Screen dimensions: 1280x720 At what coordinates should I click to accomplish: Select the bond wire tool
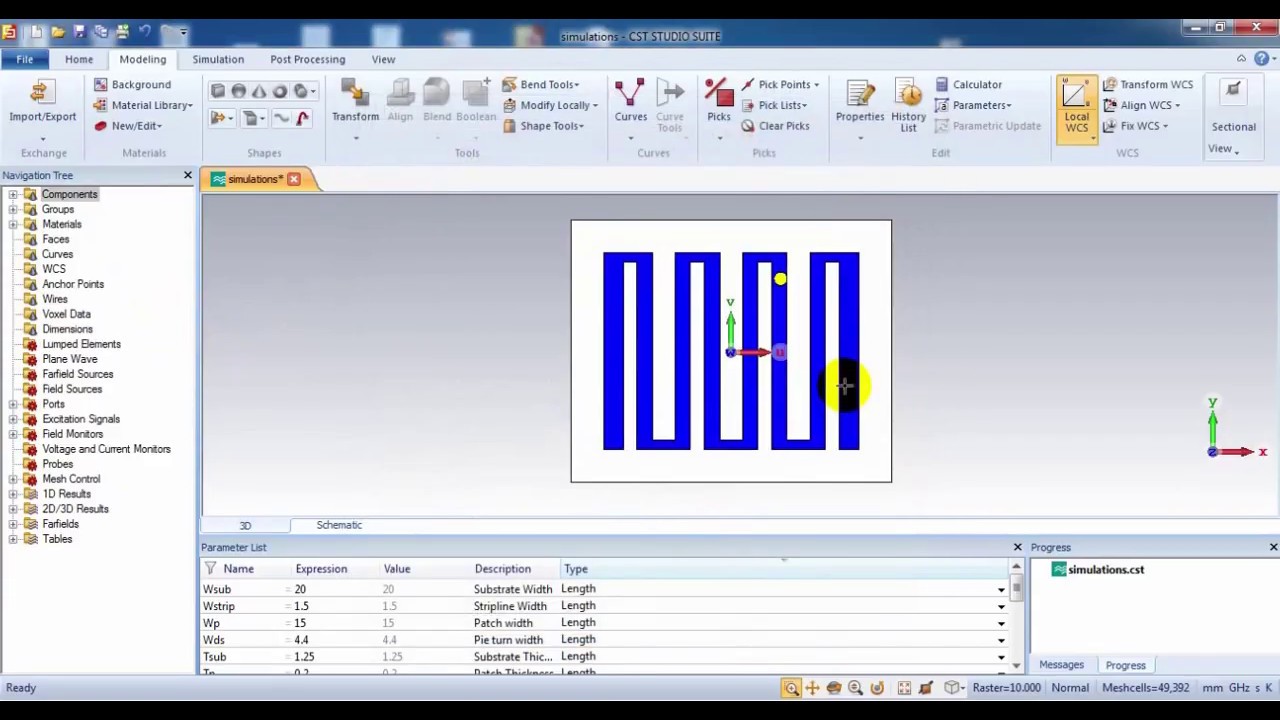click(x=302, y=118)
